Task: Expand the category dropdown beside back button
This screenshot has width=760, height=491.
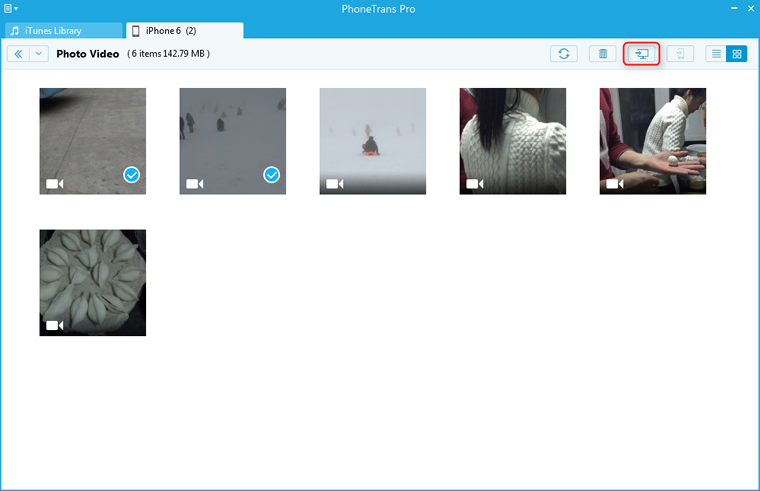Action: (x=39, y=54)
